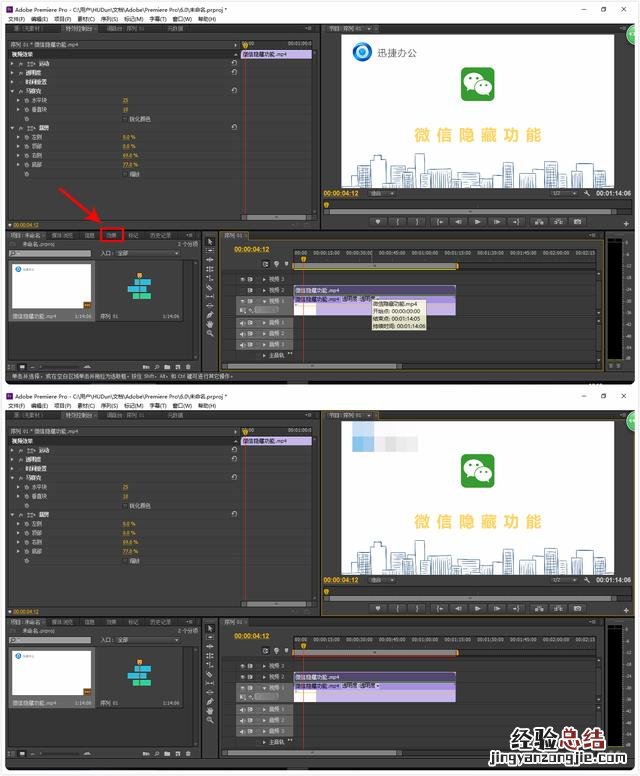Select the Slip tool in bottom screenshot
Image resolution: width=640 pixels, height=776 pixels.
pyautogui.click(x=210, y=683)
